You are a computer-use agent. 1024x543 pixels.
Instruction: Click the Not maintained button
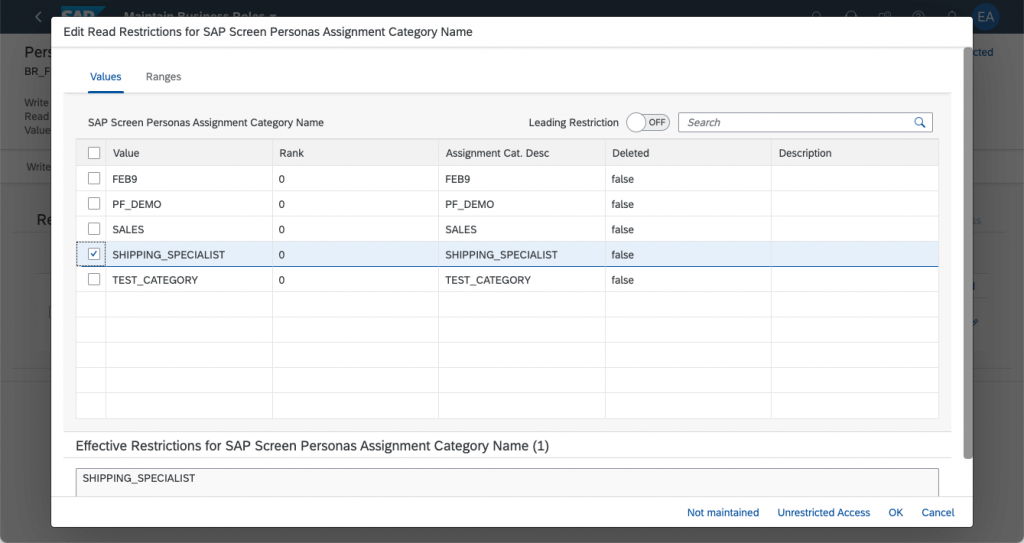tap(723, 512)
